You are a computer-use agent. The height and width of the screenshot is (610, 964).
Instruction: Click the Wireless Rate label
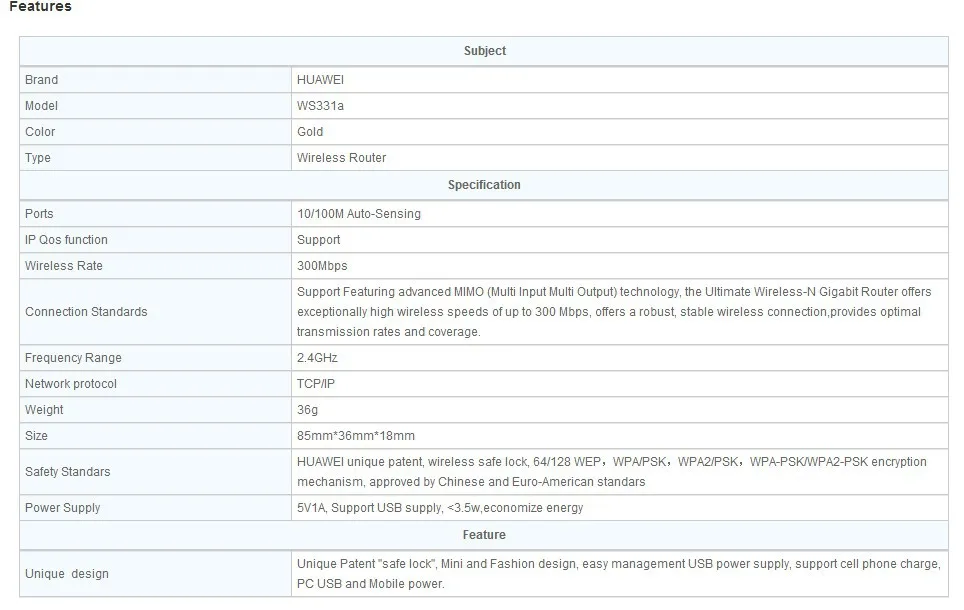63,266
